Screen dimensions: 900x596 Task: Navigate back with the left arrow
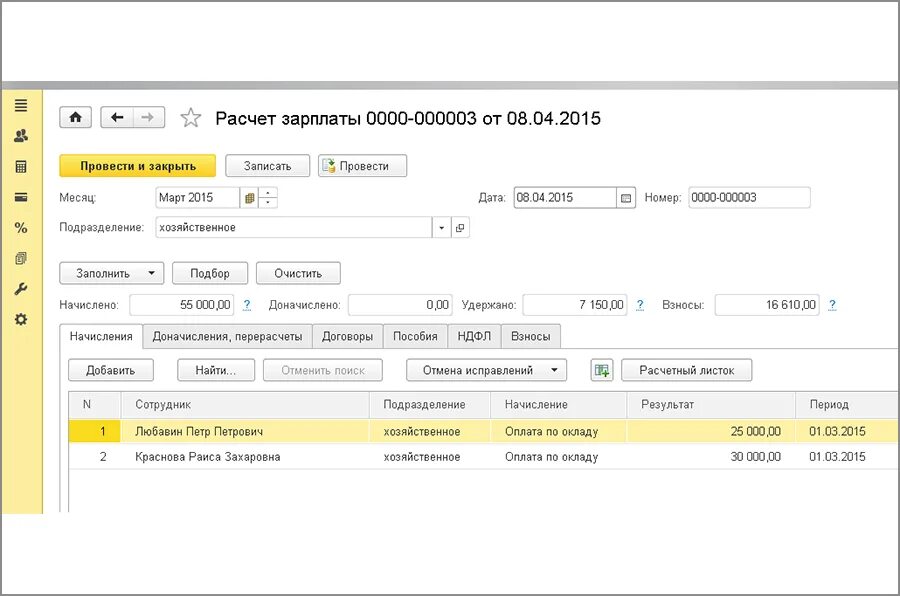pyautogui.click(x=117, y=118)
